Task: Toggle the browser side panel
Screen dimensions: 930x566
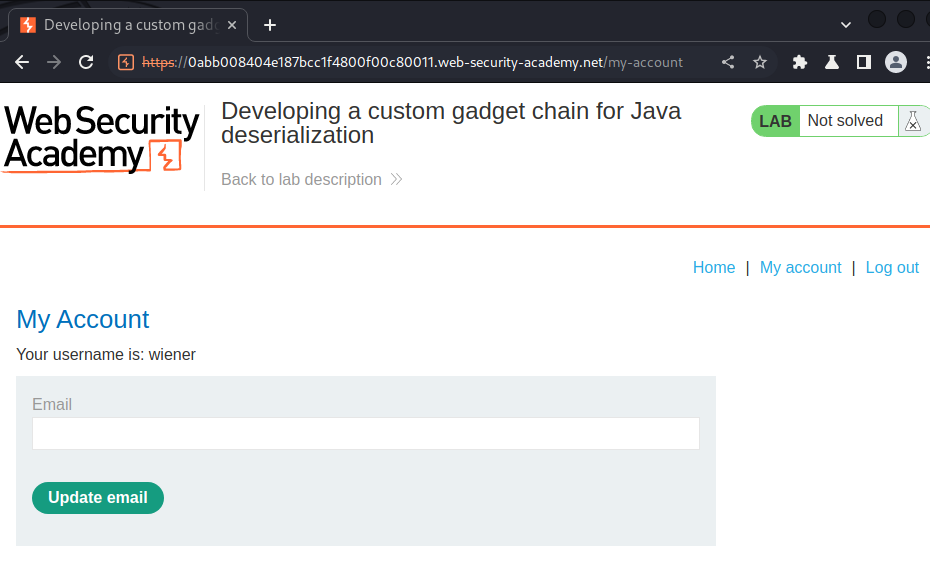Action: coord(864,62)
